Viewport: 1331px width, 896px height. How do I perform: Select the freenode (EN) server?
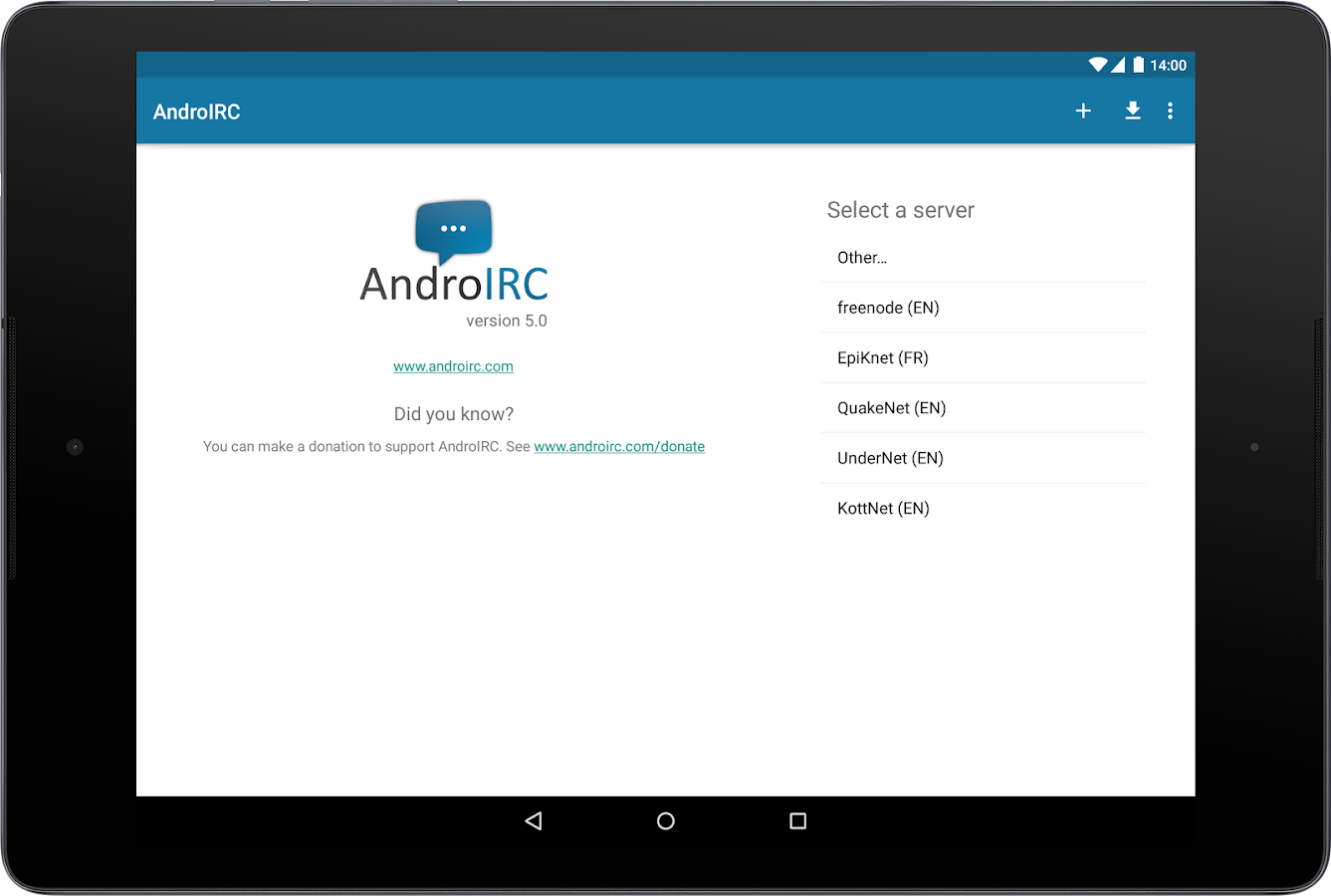point(888,307)
